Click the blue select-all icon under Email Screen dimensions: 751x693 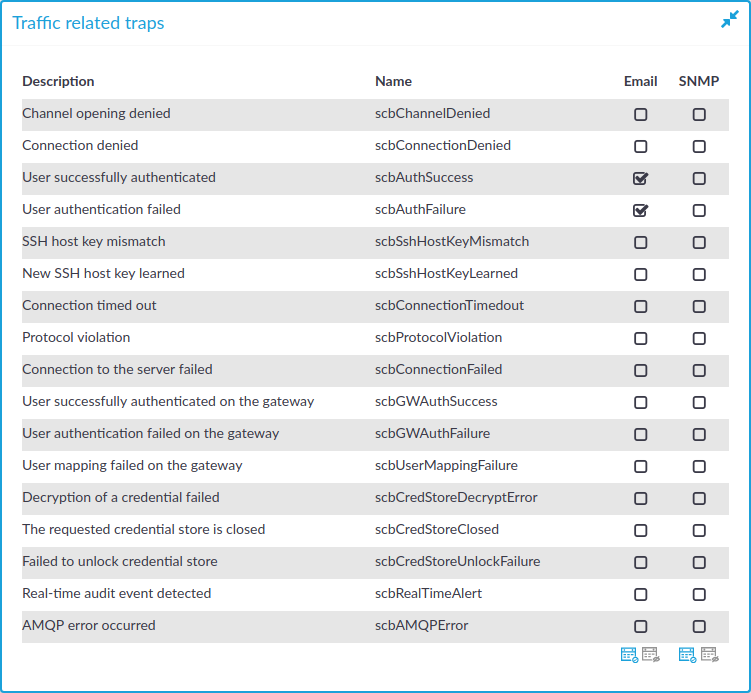tap(629, 654)
